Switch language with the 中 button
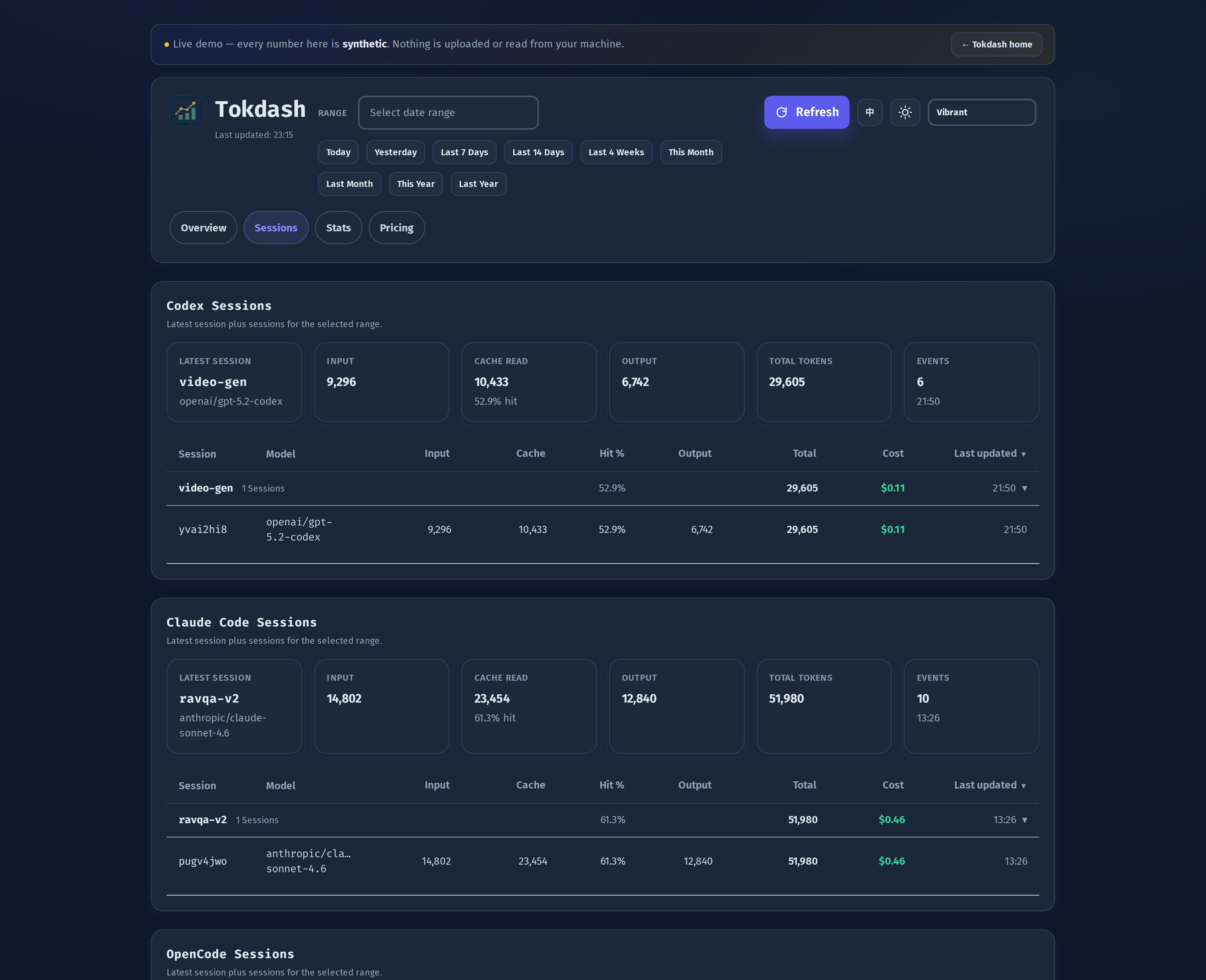This screenshot has height=980, width=1206. point(870,112)
